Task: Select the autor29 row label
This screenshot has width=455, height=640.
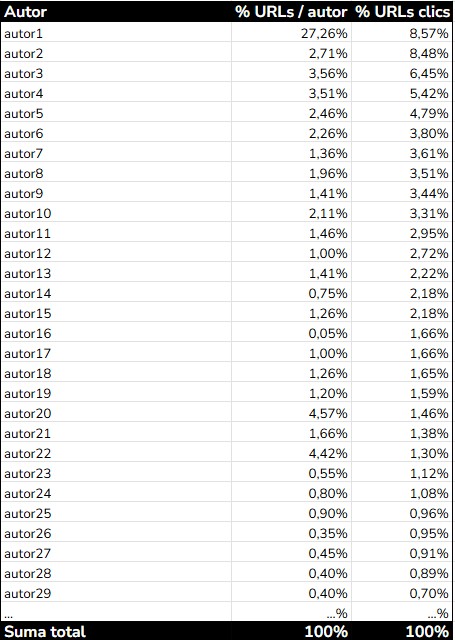Action: click(x=27, y=593)
